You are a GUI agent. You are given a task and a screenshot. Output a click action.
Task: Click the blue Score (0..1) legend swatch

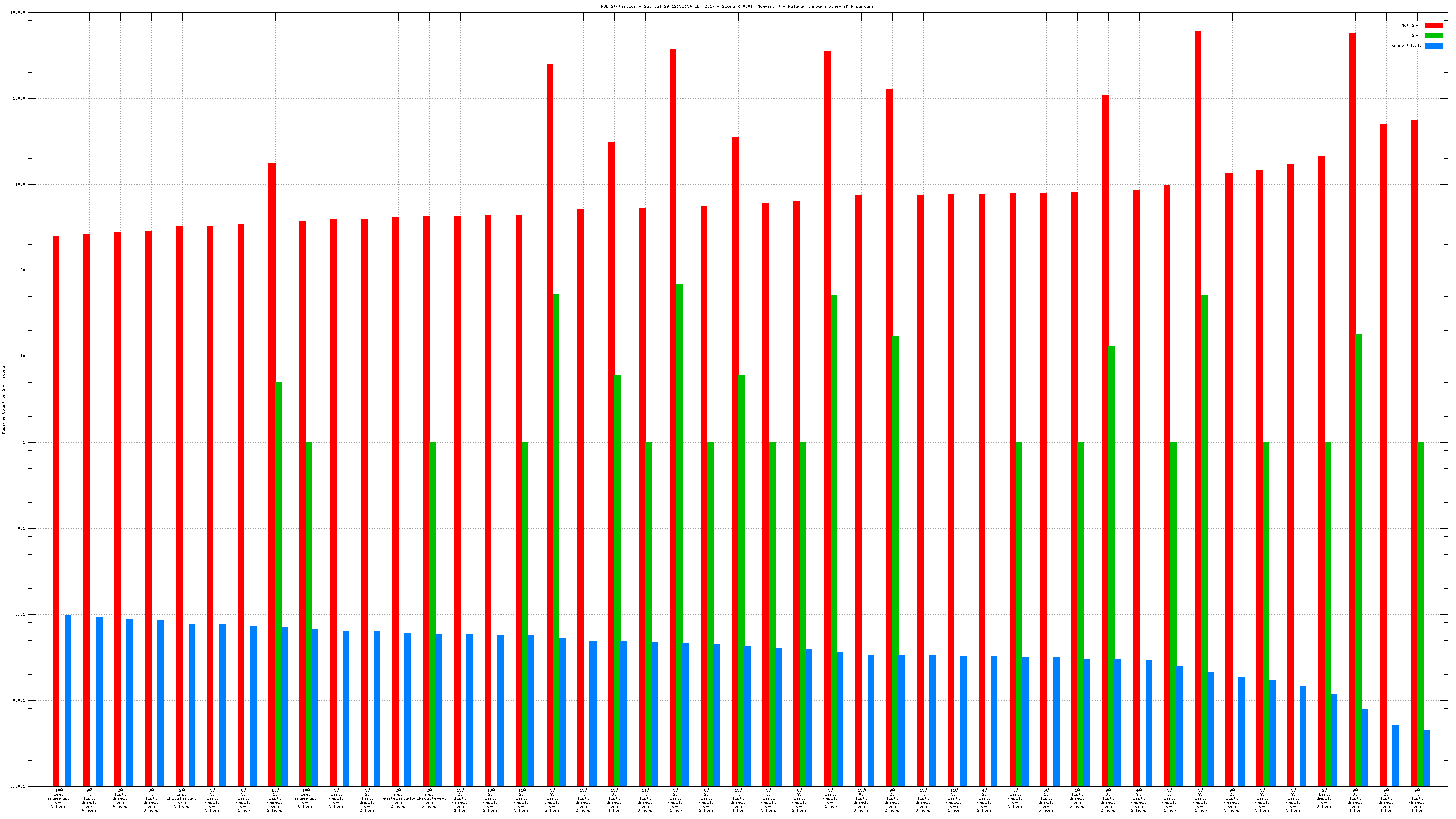point(1433,46)
